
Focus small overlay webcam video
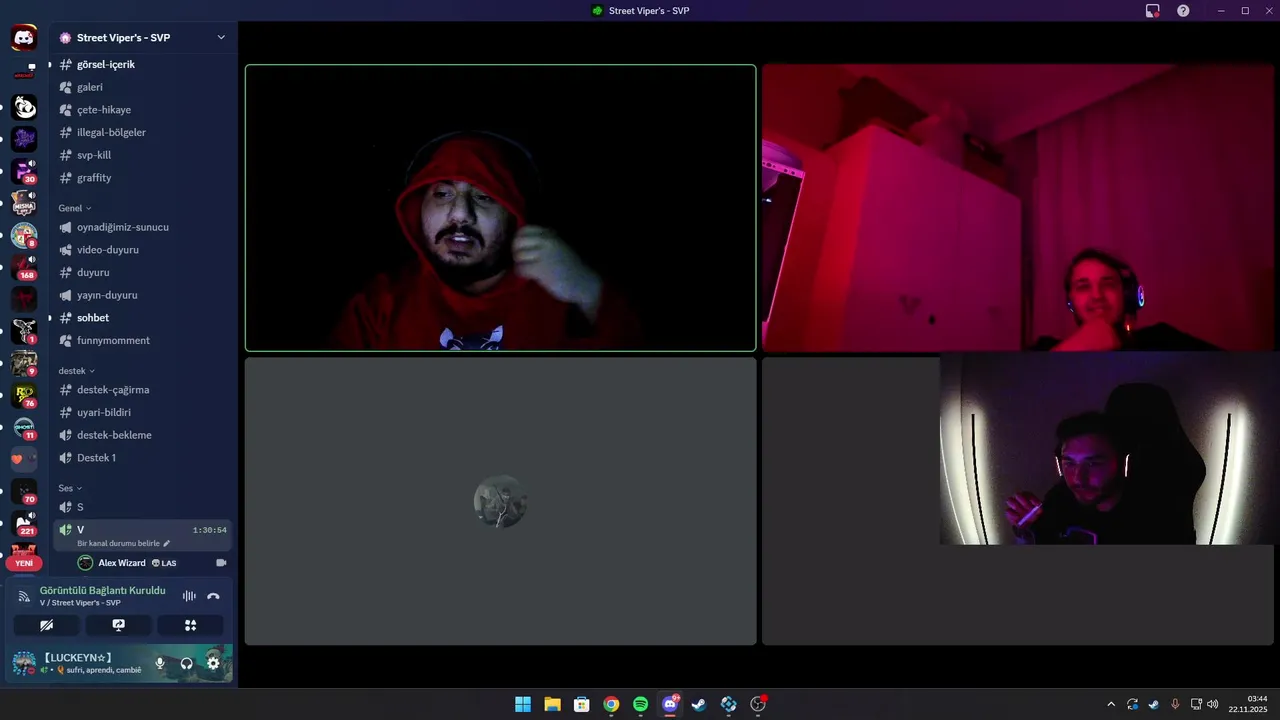(1107, 448)
